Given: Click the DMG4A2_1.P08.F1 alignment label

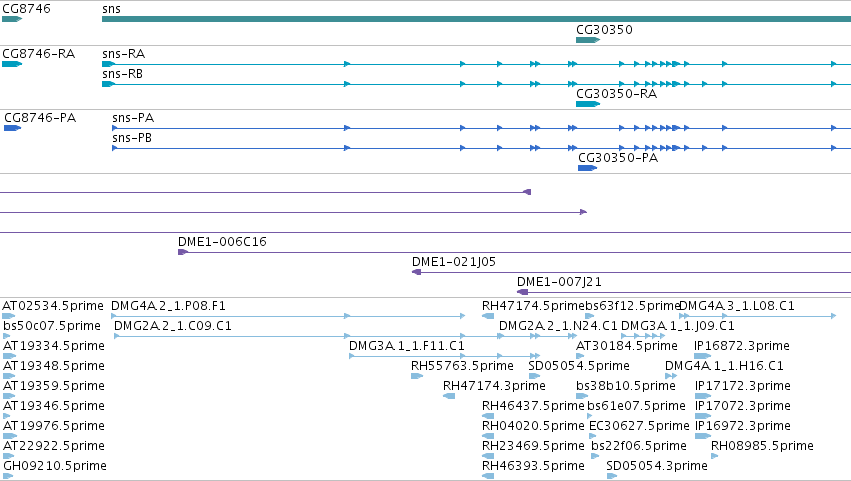Looking at the screenshot, I should point(168,306).
